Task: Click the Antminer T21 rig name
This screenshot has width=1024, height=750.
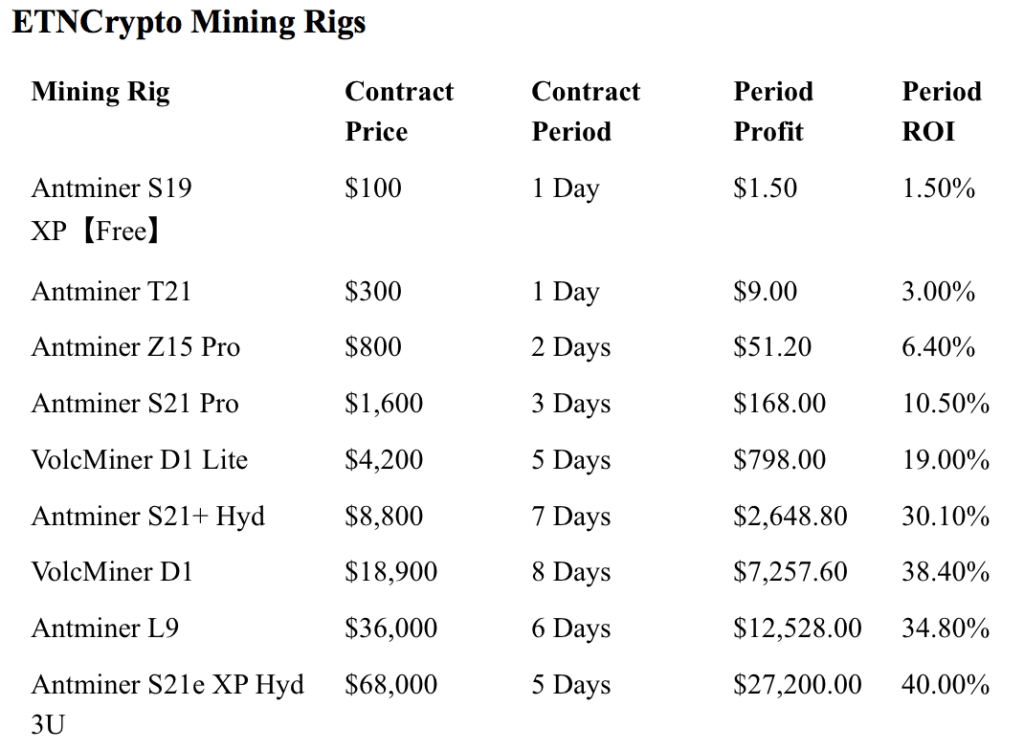Action: point(111,292)
